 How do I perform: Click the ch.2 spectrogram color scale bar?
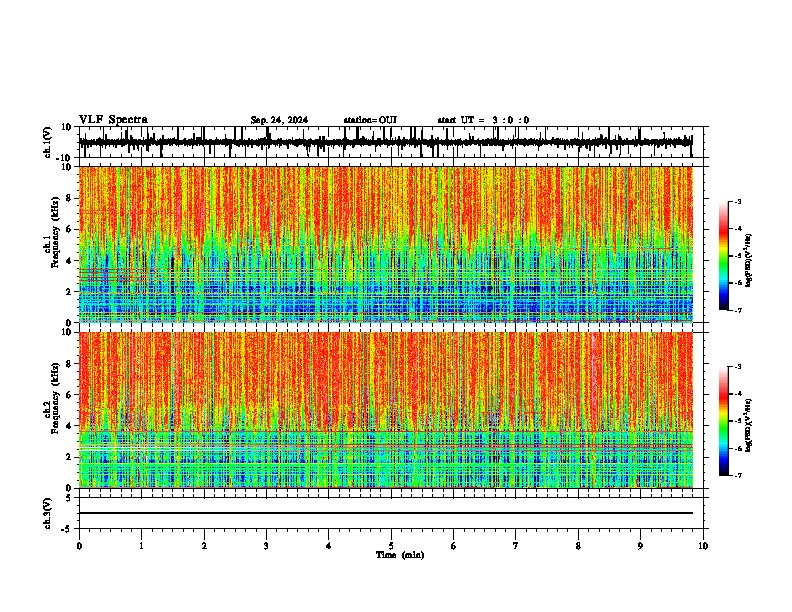(x=724, y=421)
